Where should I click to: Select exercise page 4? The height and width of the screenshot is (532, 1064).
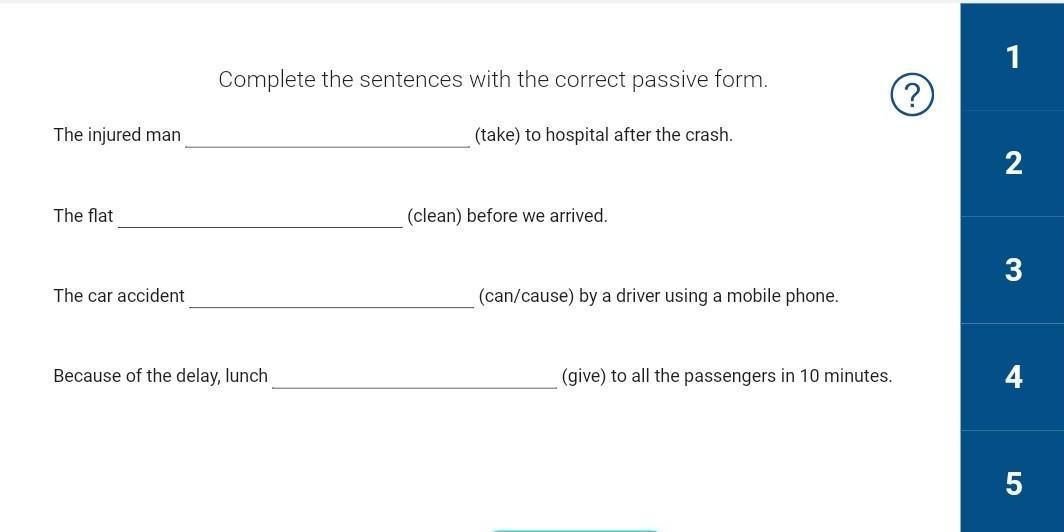(x=1012, y=377)
